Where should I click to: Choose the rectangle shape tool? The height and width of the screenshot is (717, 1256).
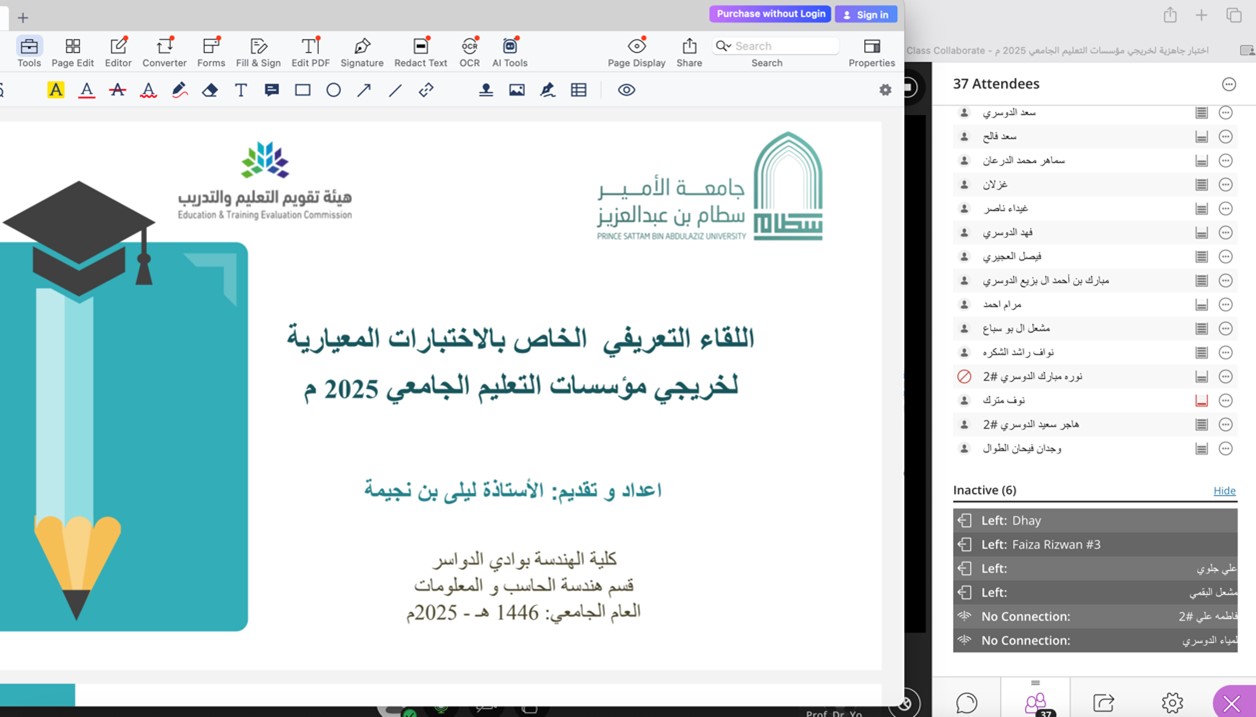tap(302, 90)
